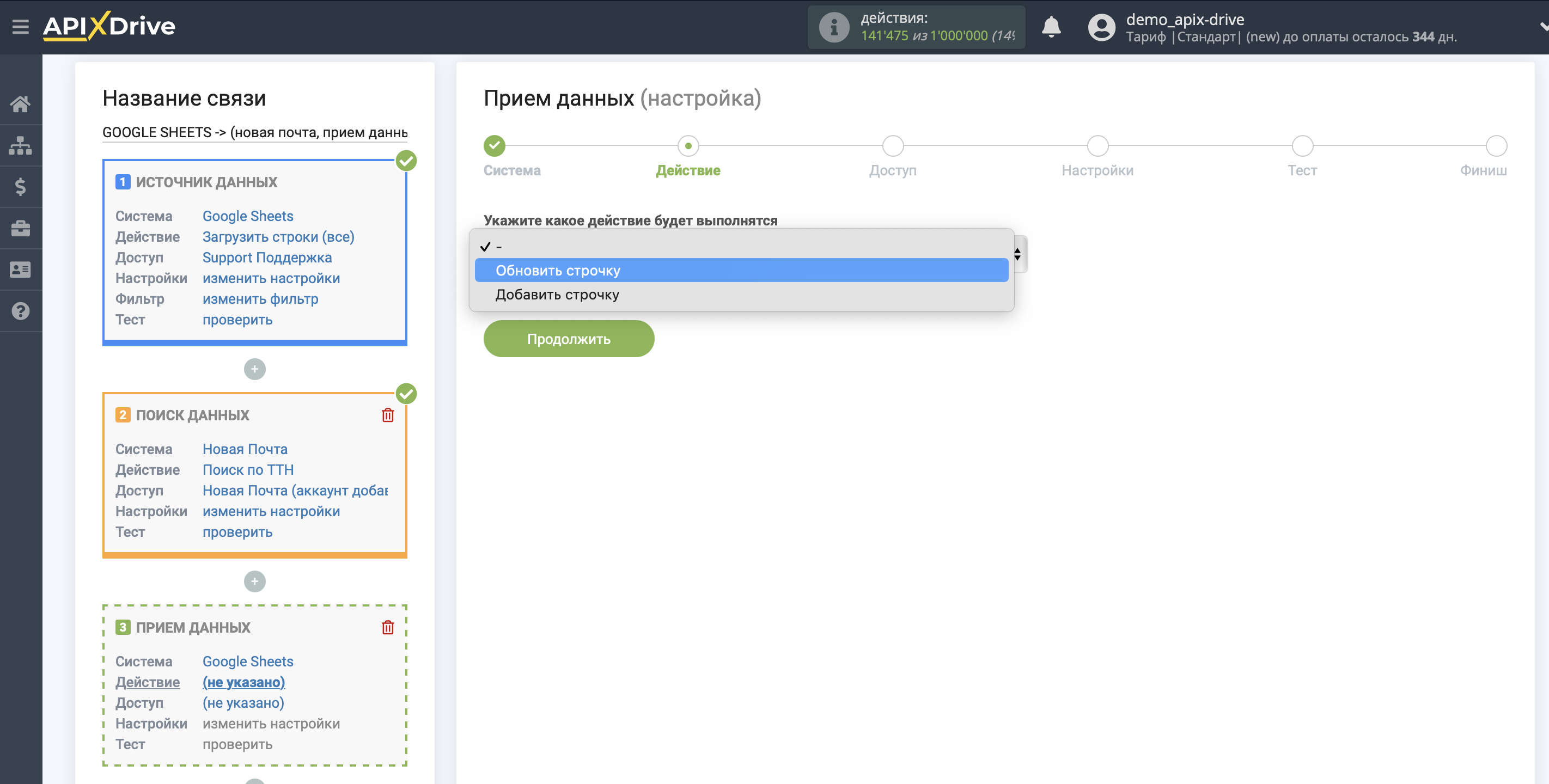
Task: Go to the Система step
Action: pyautogui.click(x=495, y=145)
